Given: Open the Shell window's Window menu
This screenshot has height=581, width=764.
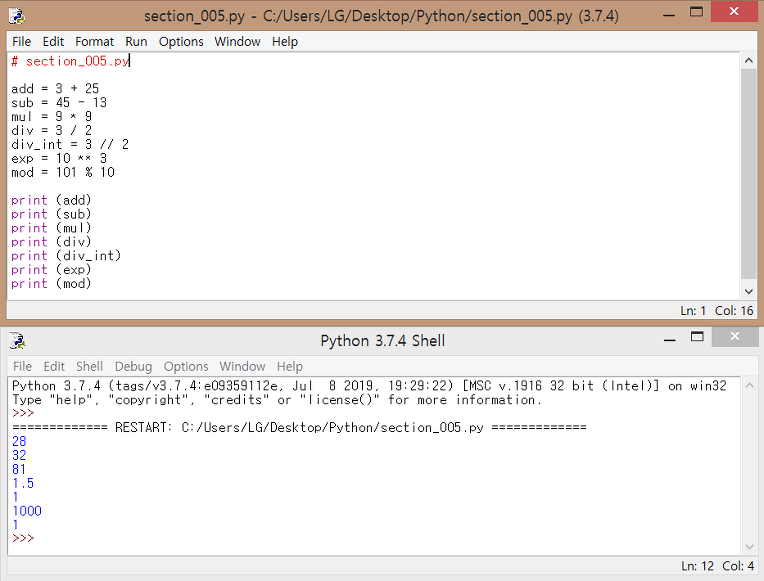Looking at the screenshot, I should [x=242, y=366].
